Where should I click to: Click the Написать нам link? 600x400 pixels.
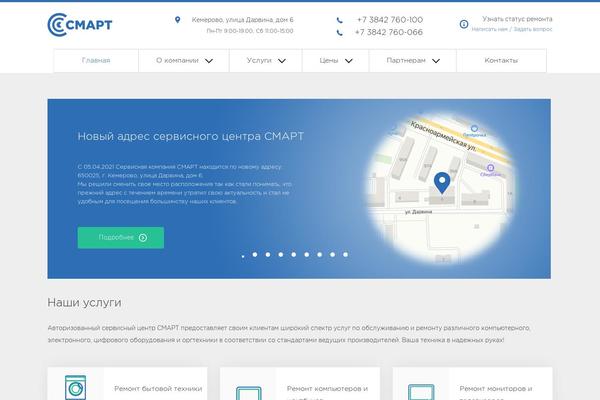[x=489, y=29]
